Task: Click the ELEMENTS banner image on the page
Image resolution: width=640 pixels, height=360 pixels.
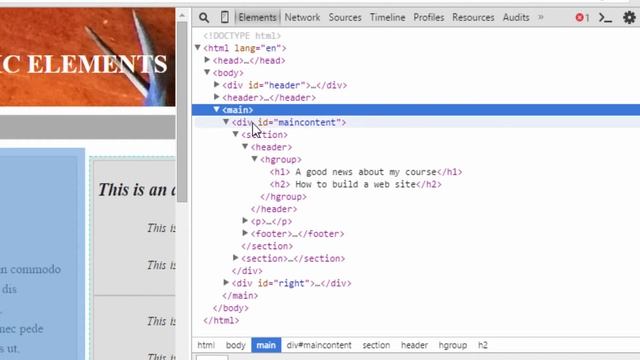Action: click(87, 57)
